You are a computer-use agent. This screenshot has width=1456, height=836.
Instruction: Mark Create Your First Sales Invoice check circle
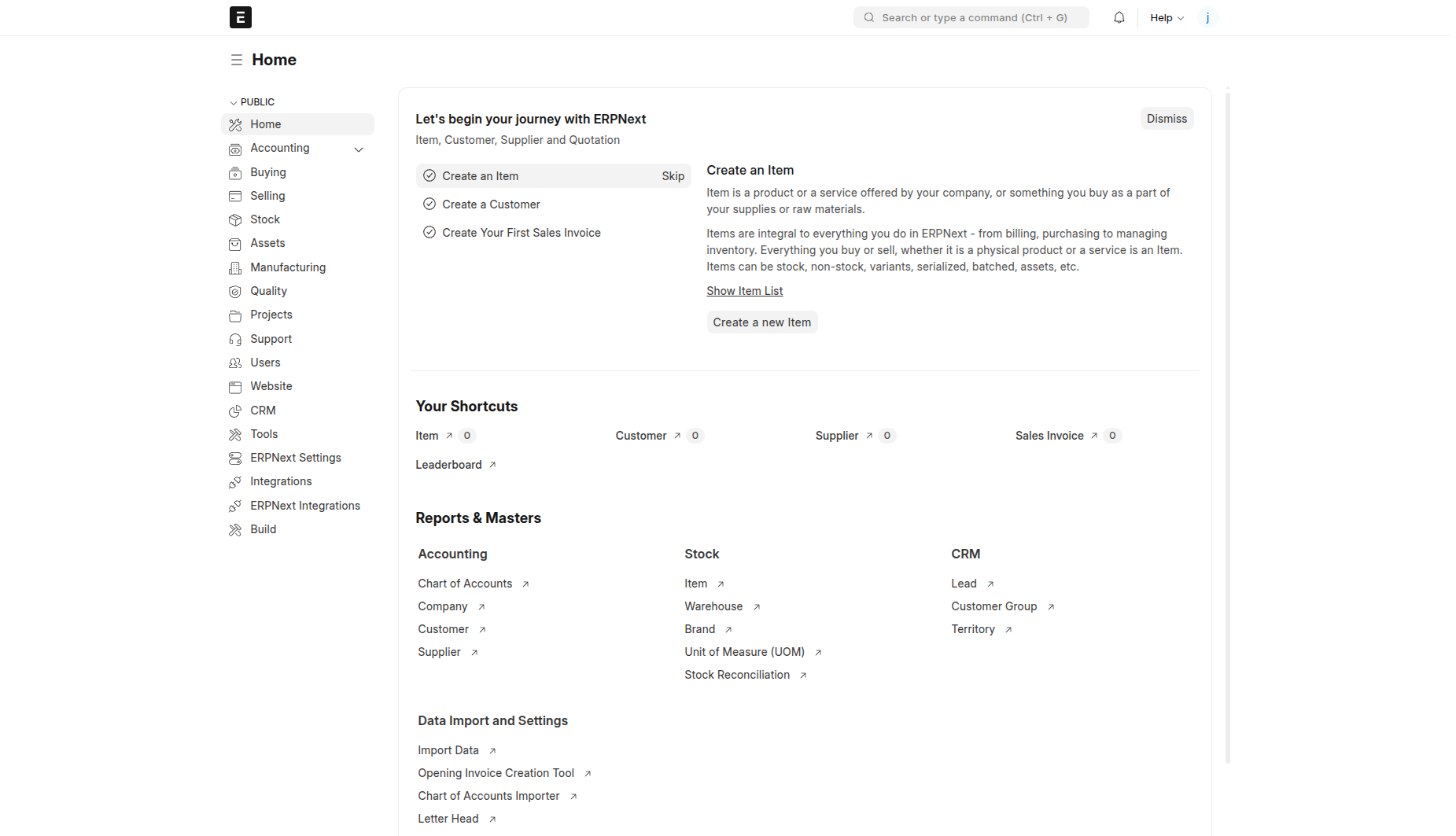(429, 233)
